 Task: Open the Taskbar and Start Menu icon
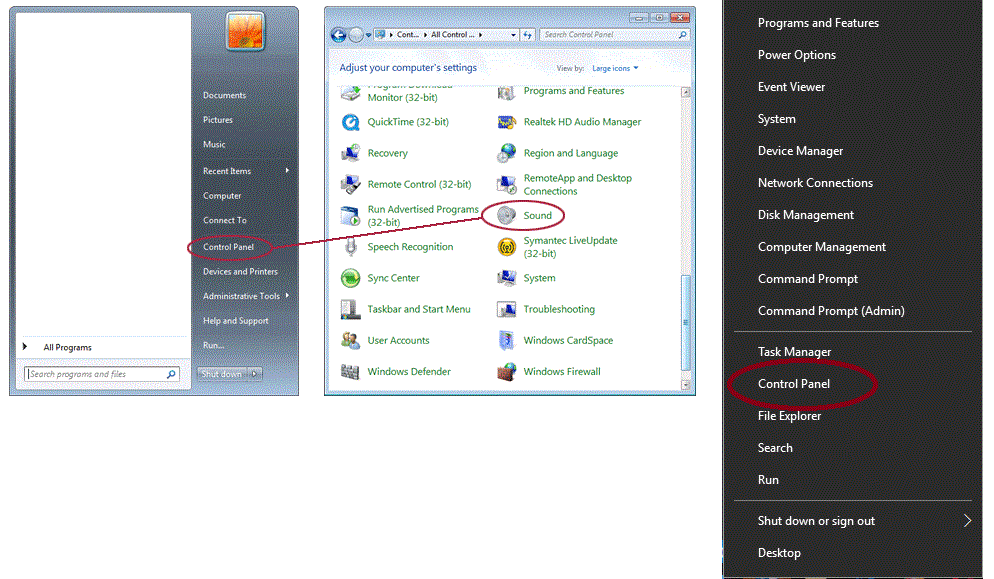pyautogui.click(x=351, y=309)
